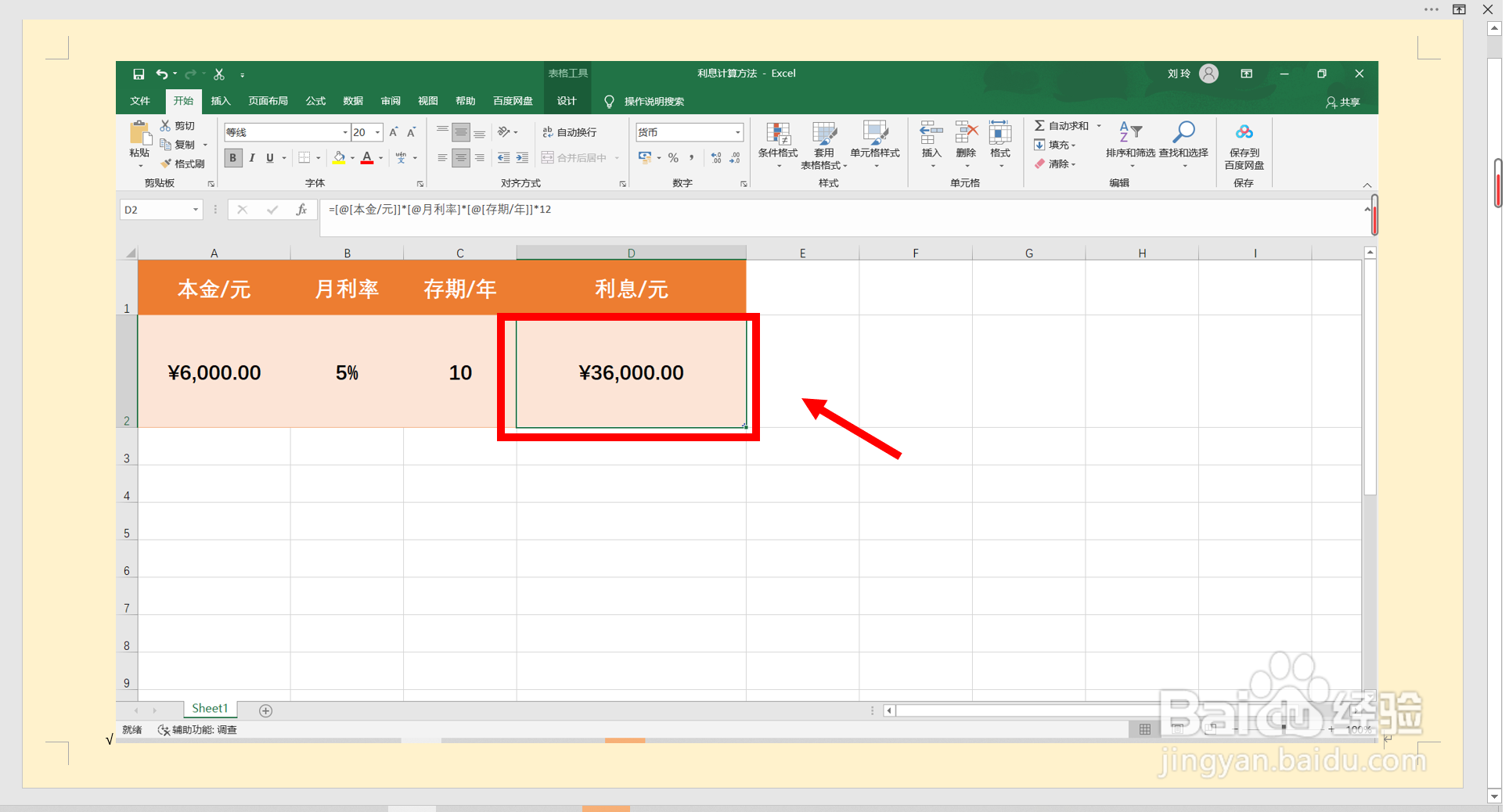Save the workbook to Baidu Netdisk
1509x812 pixels.
coord(1244,145)
